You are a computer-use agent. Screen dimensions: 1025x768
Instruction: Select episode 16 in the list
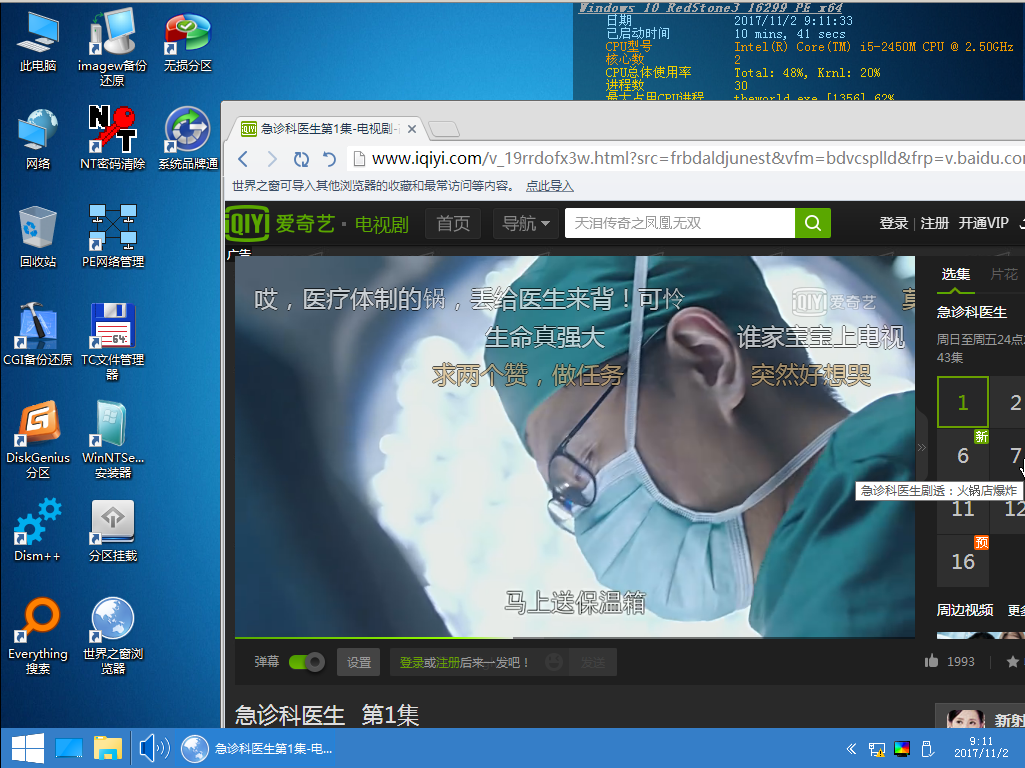[963, 561]
